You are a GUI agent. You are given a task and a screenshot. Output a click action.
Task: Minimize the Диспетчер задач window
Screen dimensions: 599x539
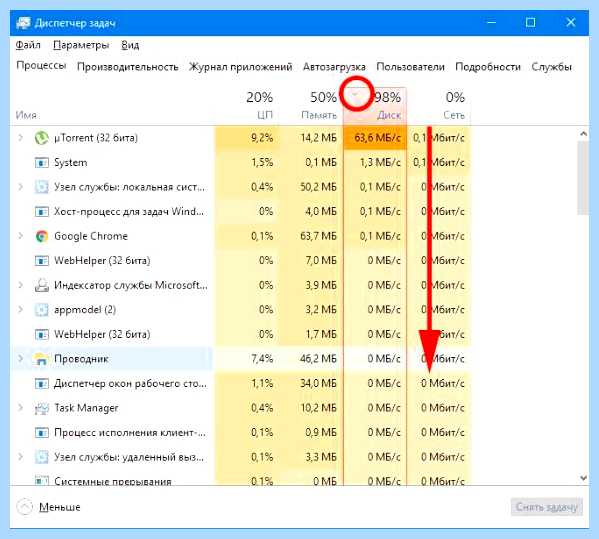492,23
